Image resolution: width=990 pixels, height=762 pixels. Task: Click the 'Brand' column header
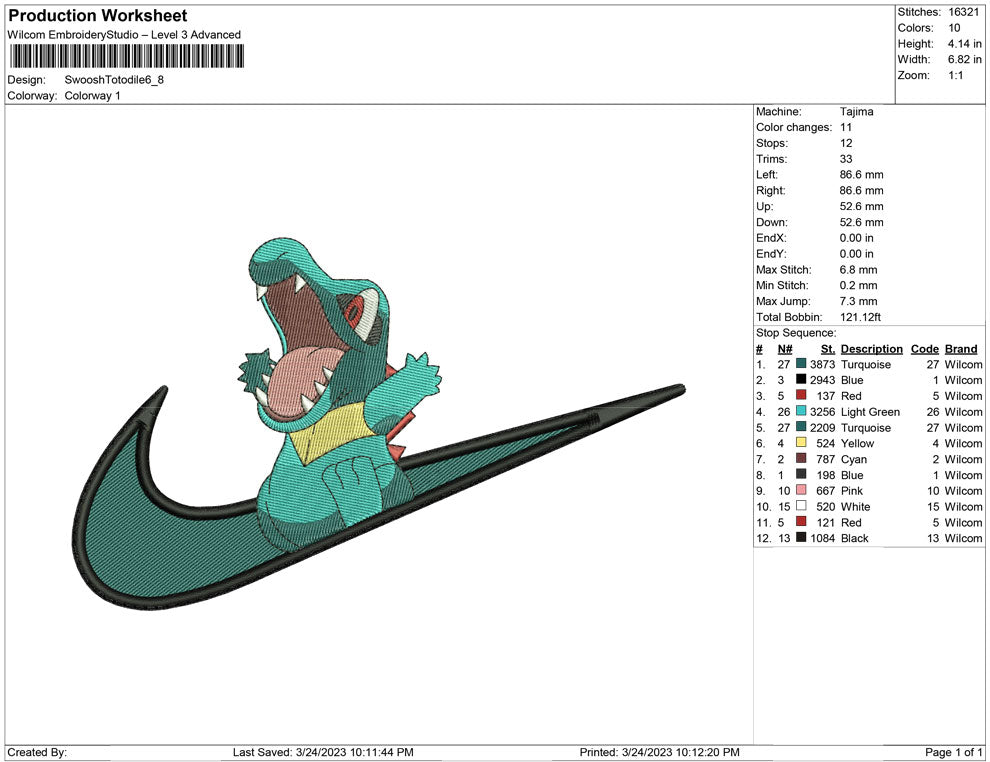[961, 348]
